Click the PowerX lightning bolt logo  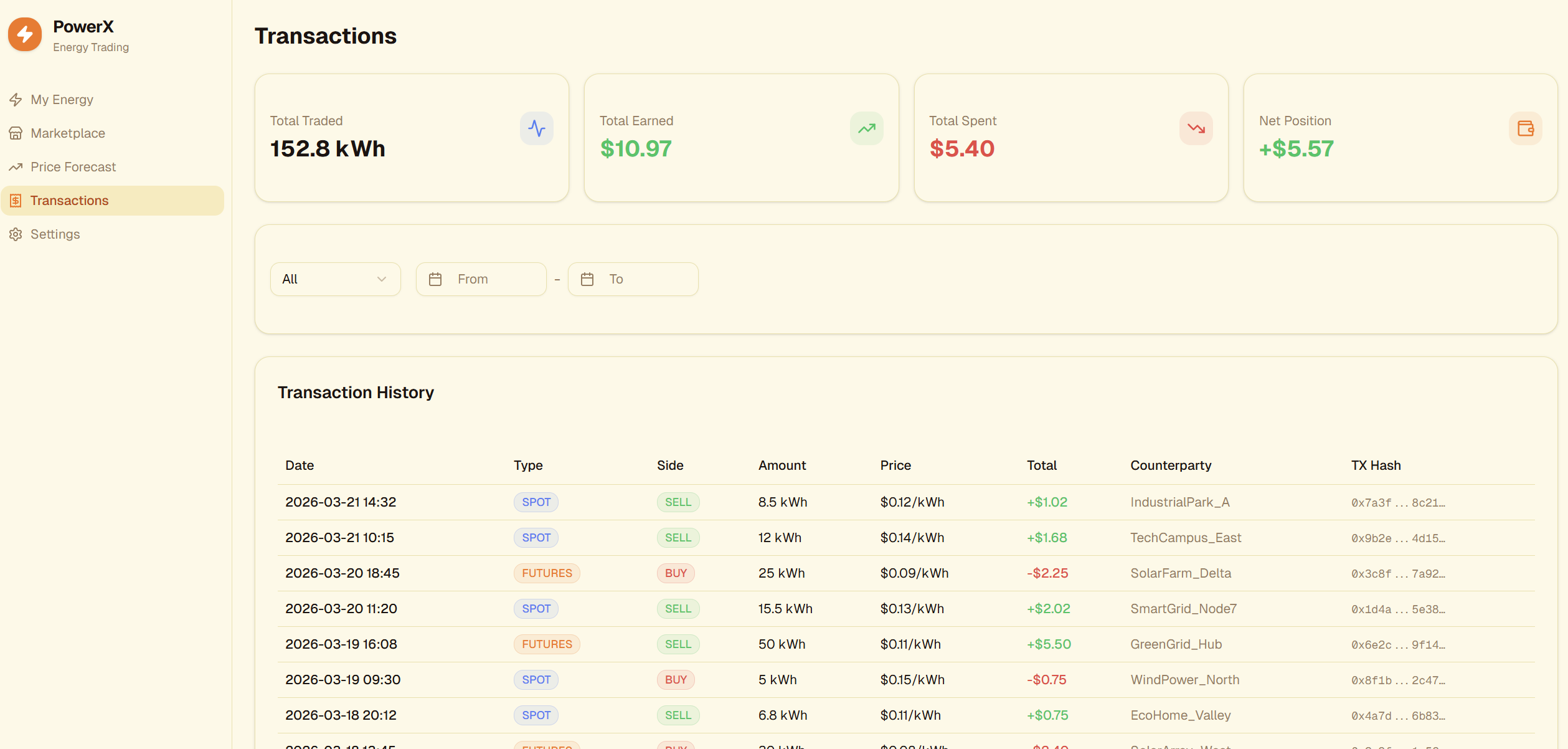pyautogui.click(x=25, y=34)
